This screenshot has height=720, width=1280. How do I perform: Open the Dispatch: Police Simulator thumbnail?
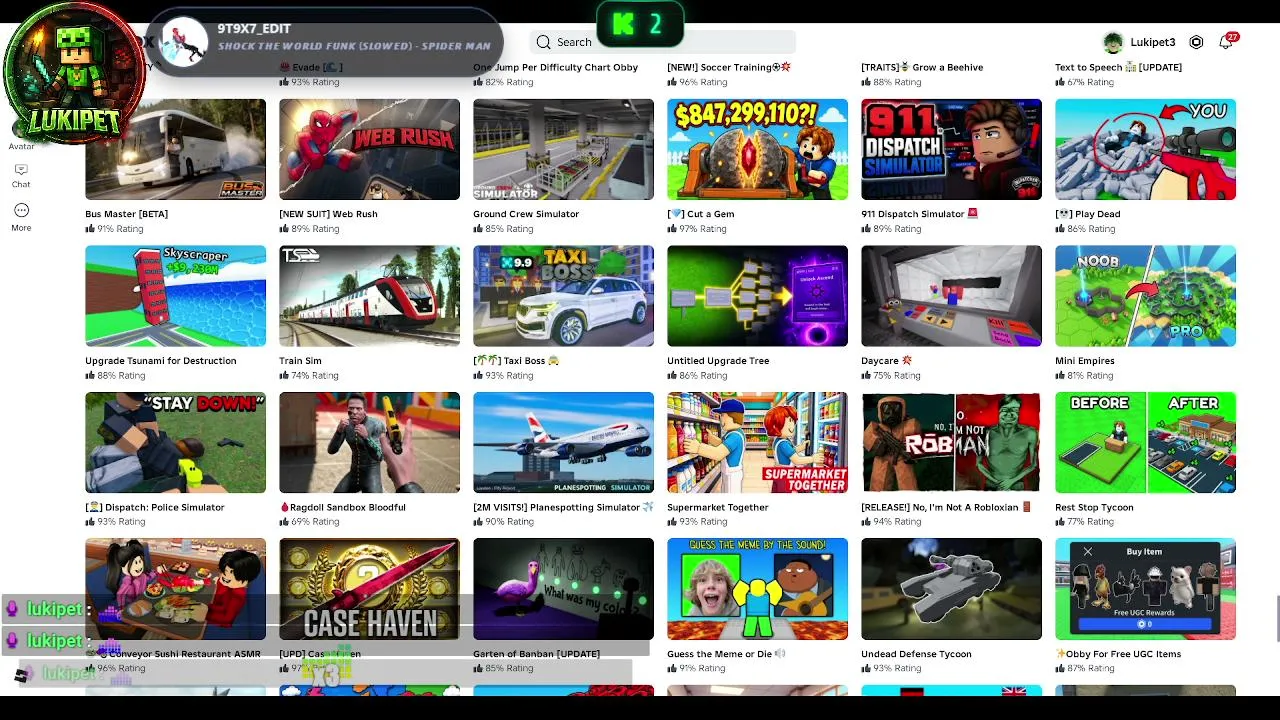176,443
